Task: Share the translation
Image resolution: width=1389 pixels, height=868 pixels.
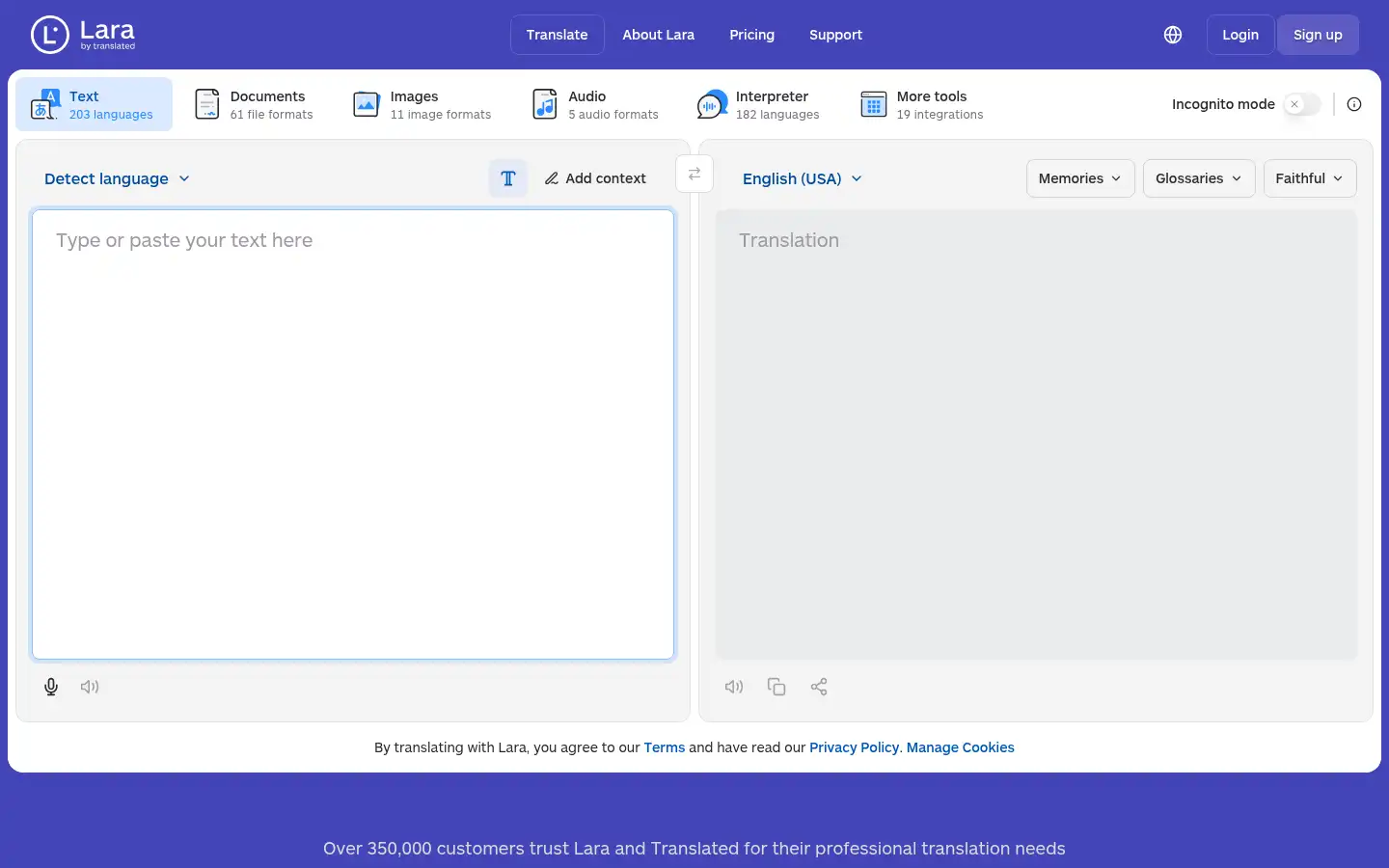Action: 819,687
